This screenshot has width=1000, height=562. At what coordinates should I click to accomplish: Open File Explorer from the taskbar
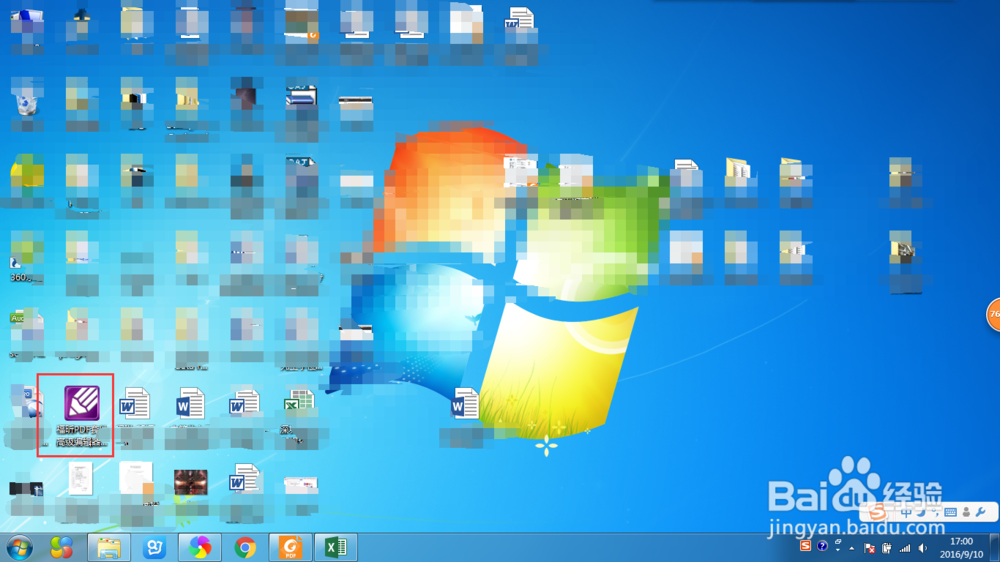[x=109, y=547]
